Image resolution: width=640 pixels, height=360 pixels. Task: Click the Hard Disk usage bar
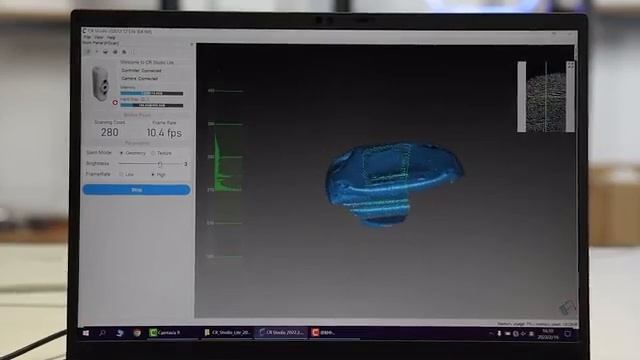coord(151,105)
